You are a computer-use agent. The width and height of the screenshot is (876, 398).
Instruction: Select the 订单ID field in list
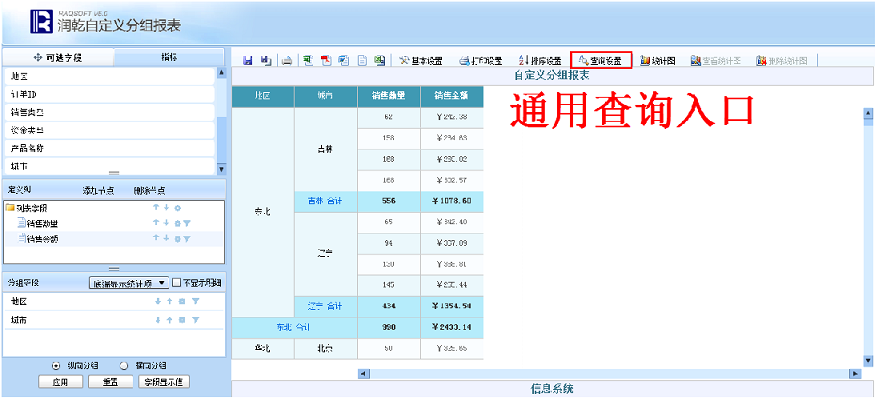tap(109, 94)
